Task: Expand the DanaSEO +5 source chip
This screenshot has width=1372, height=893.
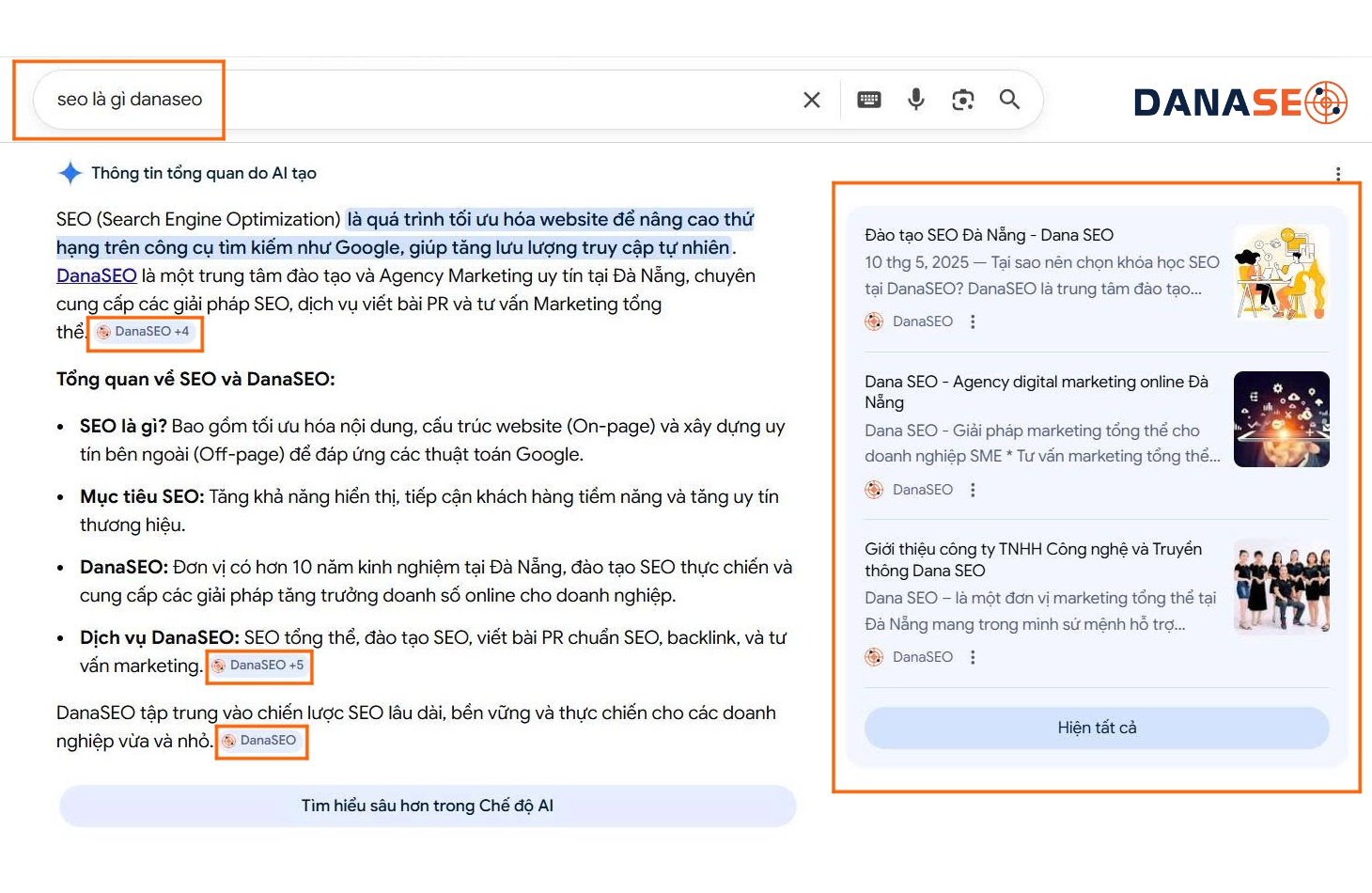Action: tap(258, 666)
